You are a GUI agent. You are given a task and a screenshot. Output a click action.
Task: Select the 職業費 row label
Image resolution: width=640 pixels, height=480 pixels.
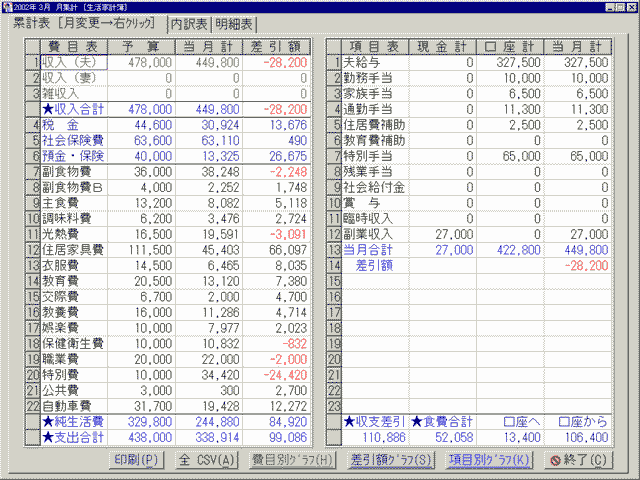(x=74, y=359)
